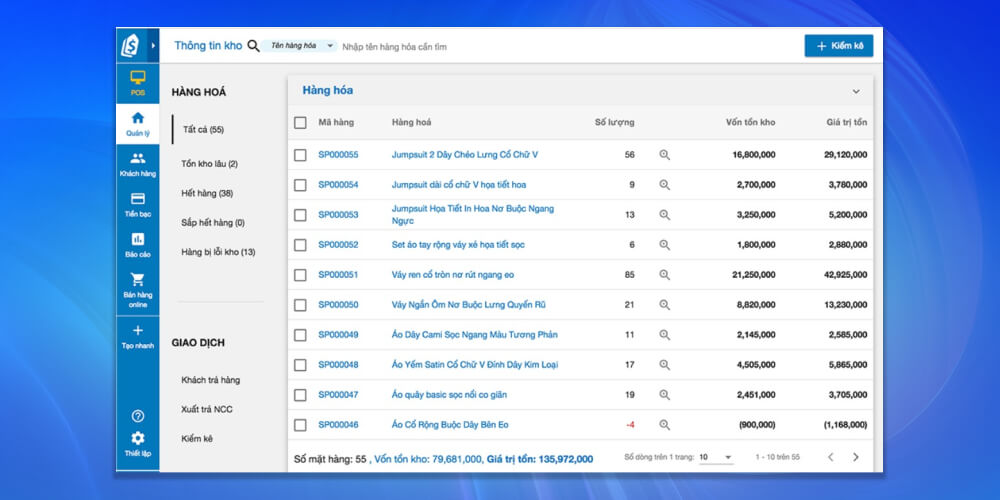Screen dimensions: 1000x500
Task: Check the box for SP000055
Action: pos(300,155)
